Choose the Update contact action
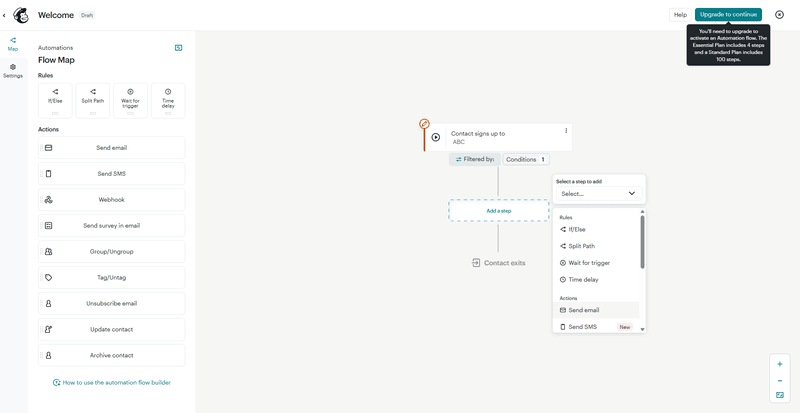The image size is (800, 413). click(112, 329)
